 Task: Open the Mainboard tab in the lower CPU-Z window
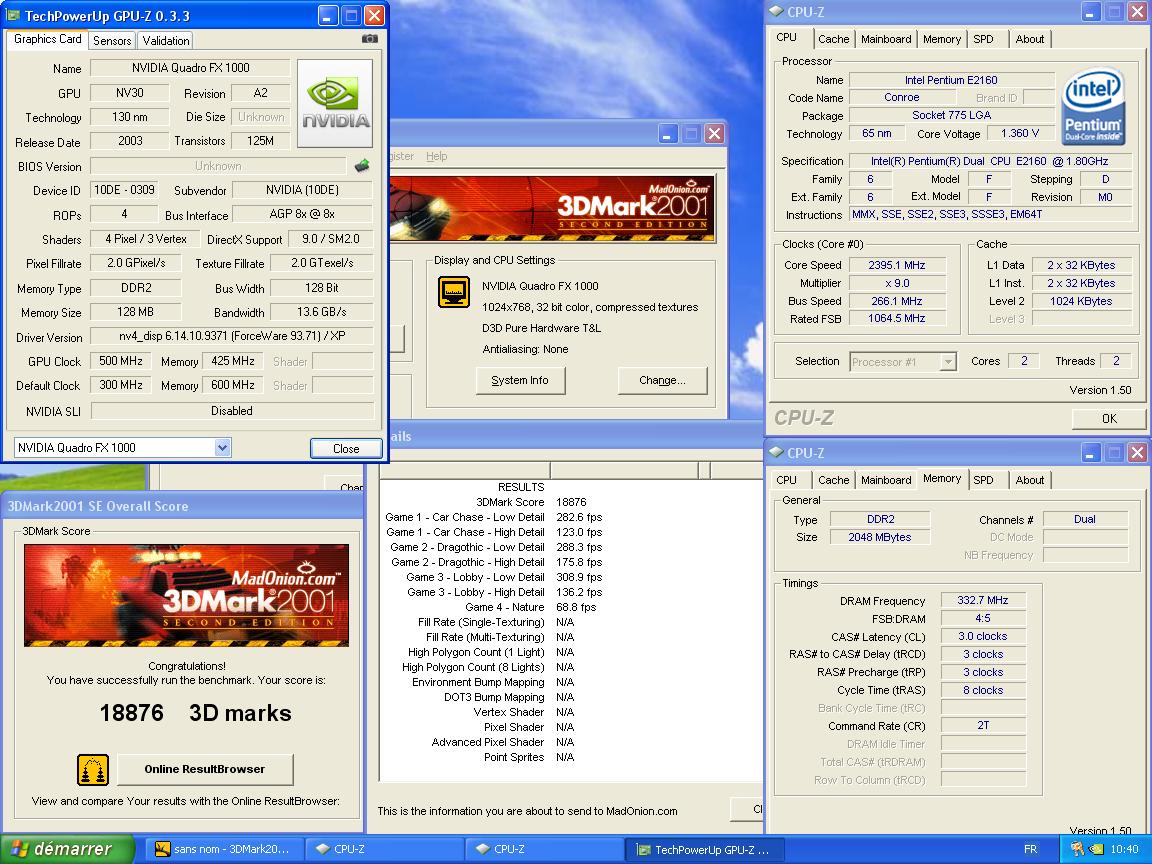[x=886, y=480]
